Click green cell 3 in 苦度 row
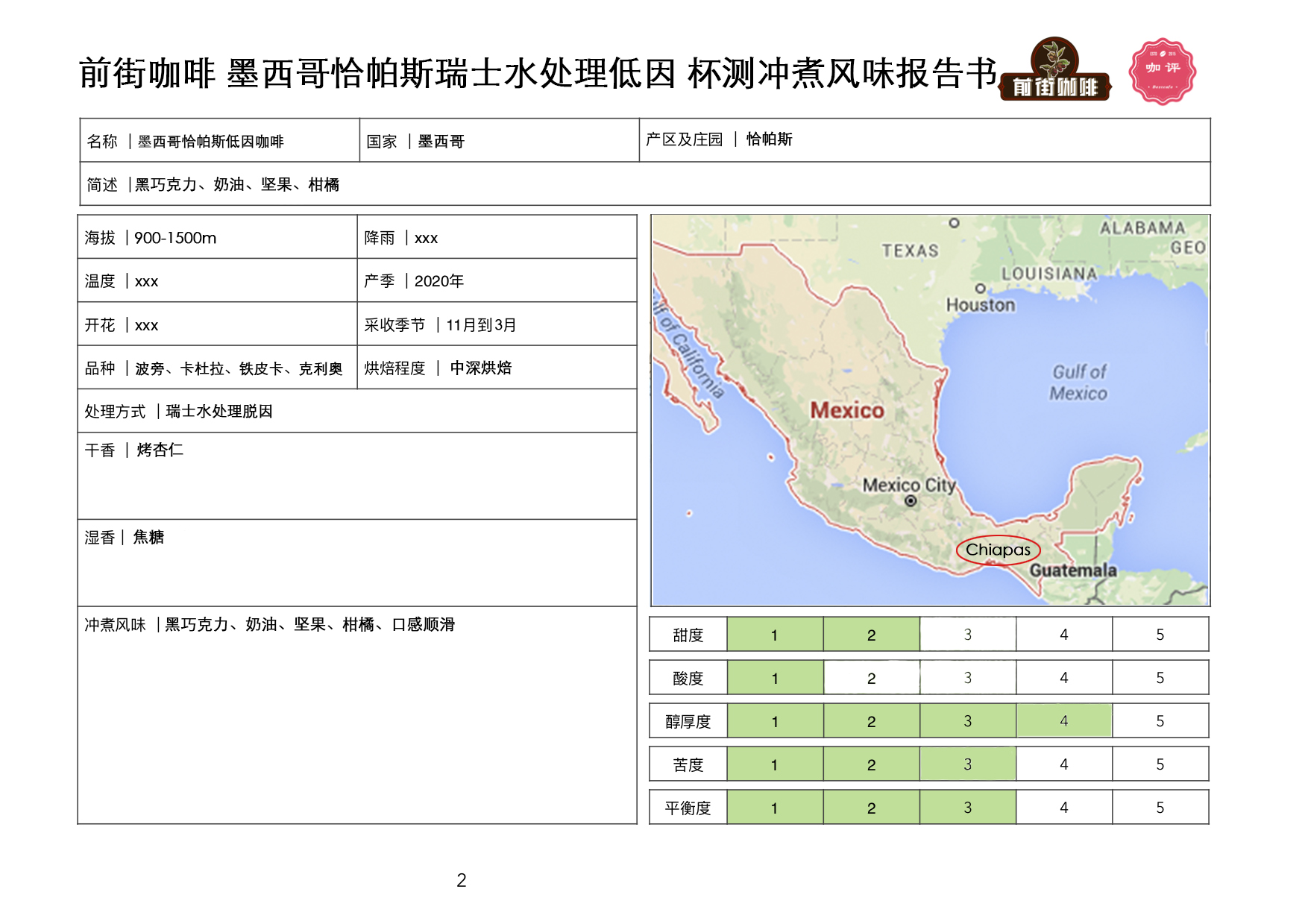The image size is (1308, 924). click(x=968, y=764)
